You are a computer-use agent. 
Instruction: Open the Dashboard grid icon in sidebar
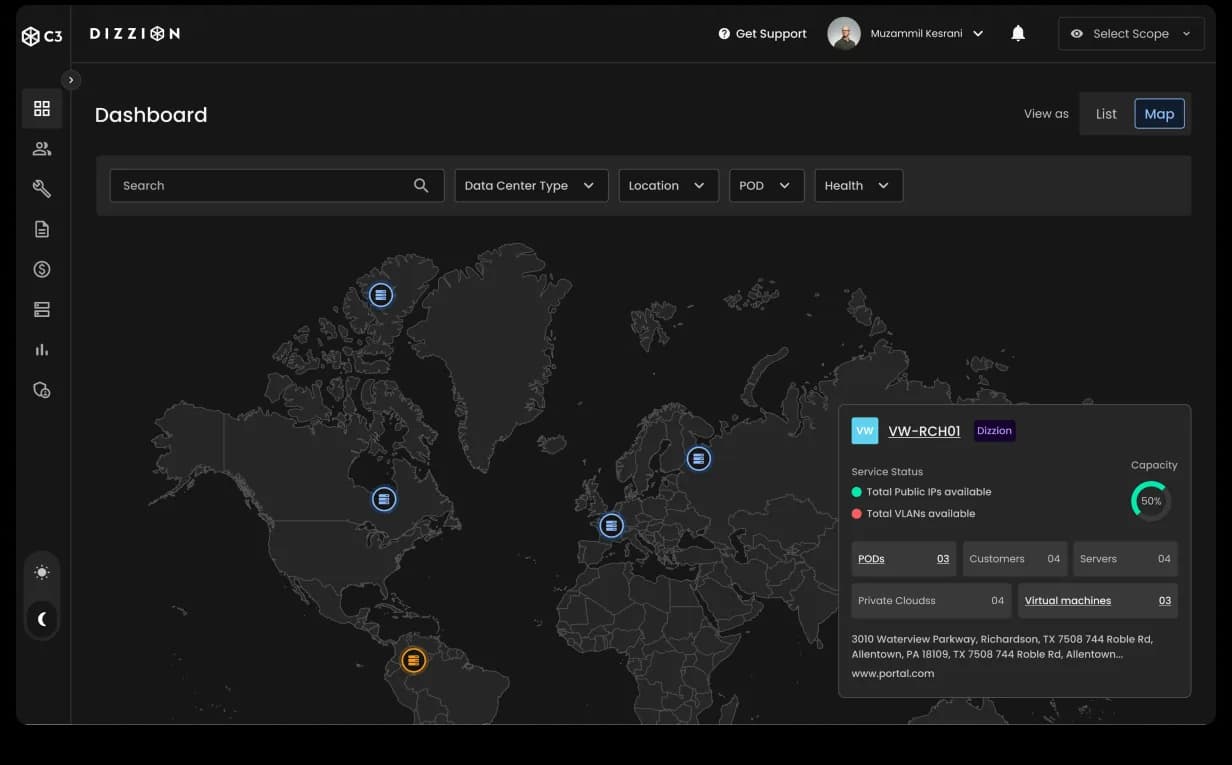coord(42,108)
